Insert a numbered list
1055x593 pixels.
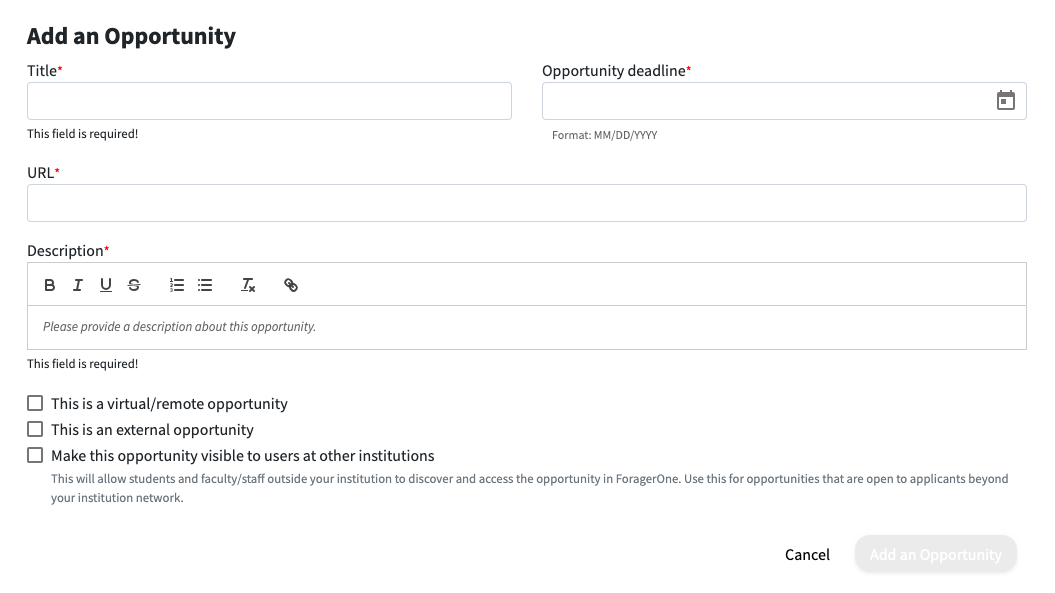pos(177,285)
